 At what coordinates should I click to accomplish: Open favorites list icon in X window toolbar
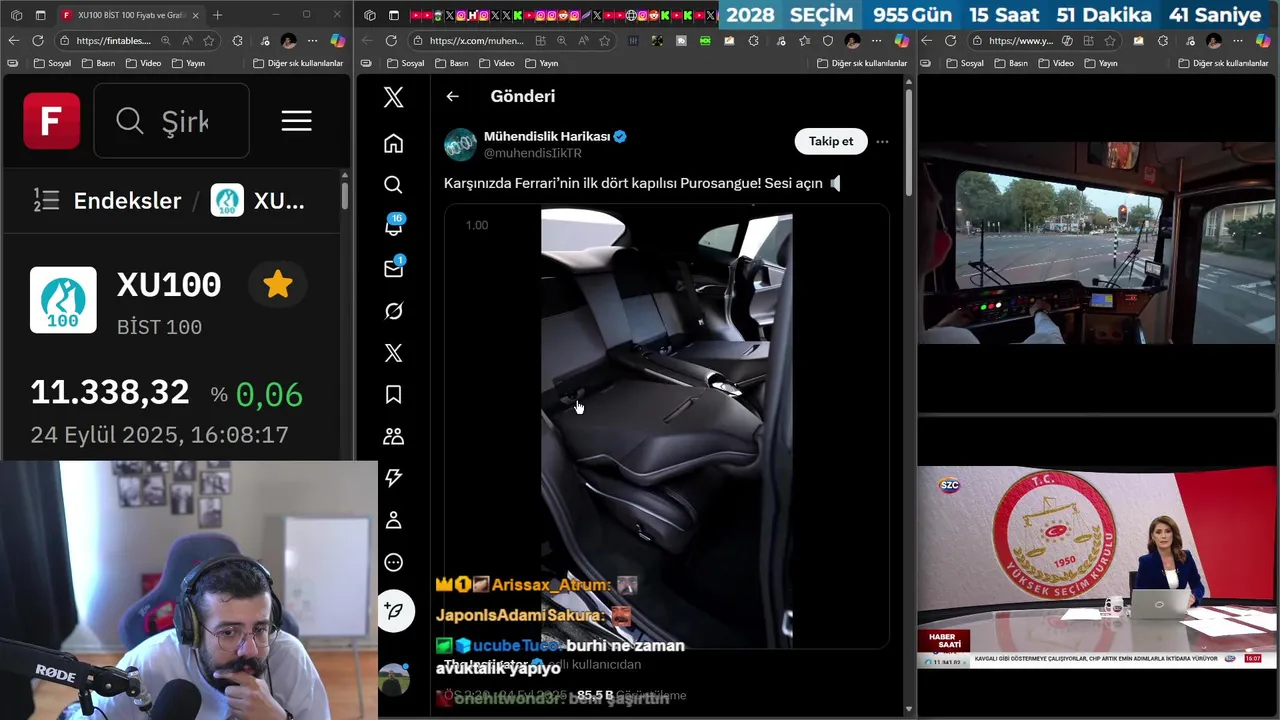click(x=806, y=41)
